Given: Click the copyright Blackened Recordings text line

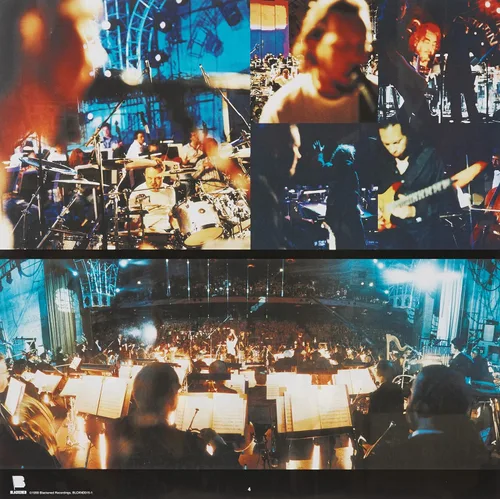Looking at the screenshot, I should pos(61,492).
